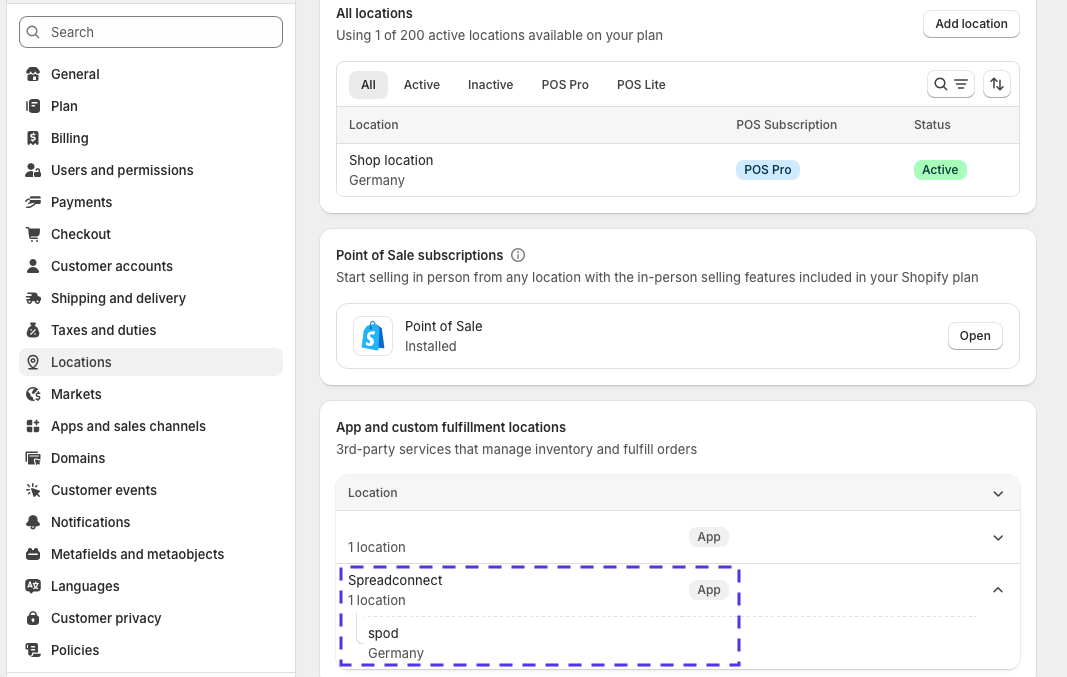Click the General settings store icon
Image resolution: width=1067 pixels, height=677 pixels.
33,74
